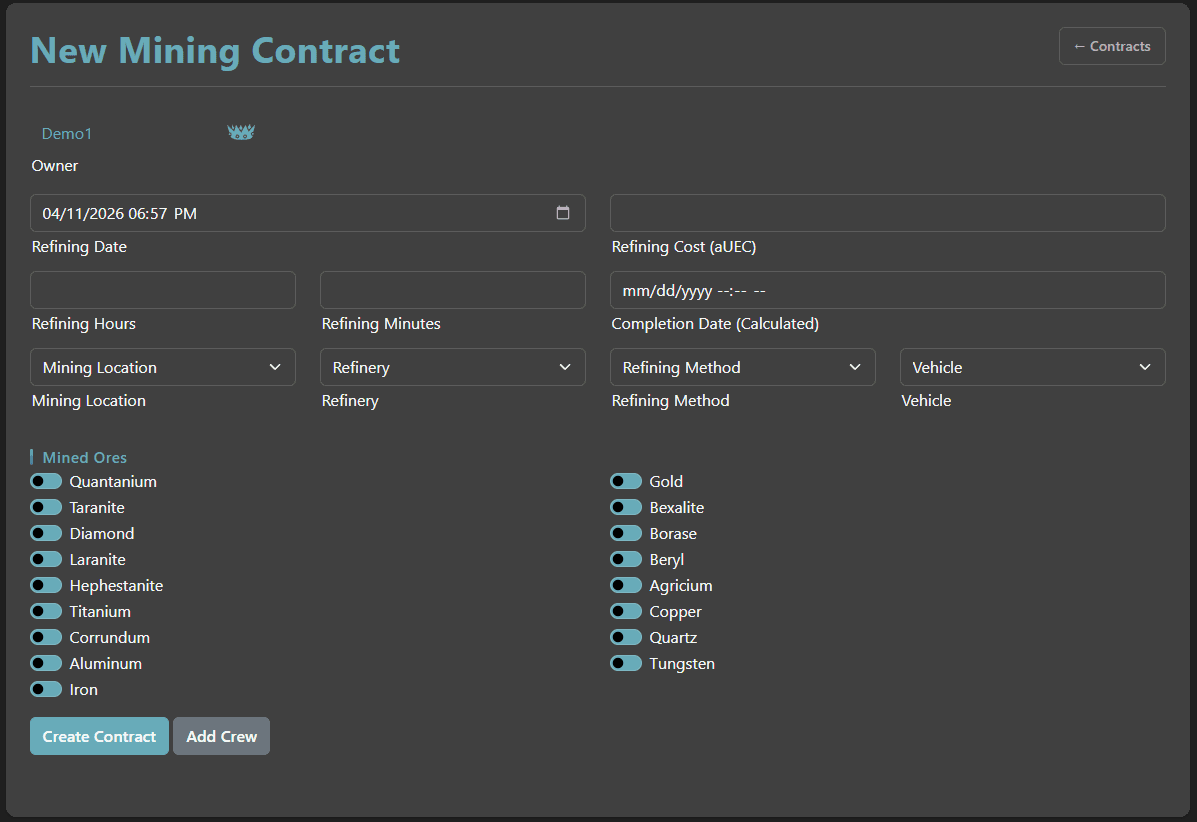1197x822 pixels.
Task: Turn off the Diamond ore toggle
Action: tap(46, 533)
